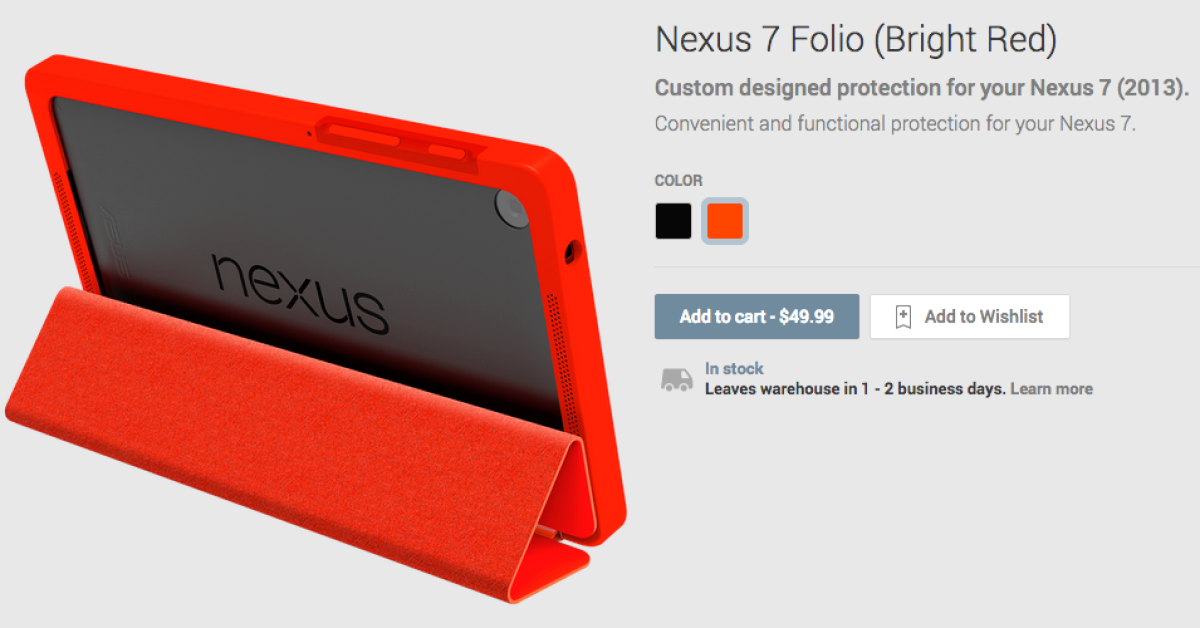The height and width of the screenshot is (628, 1200).
Task: Select the bright red color swatch
Action: [x=725, y=220]
